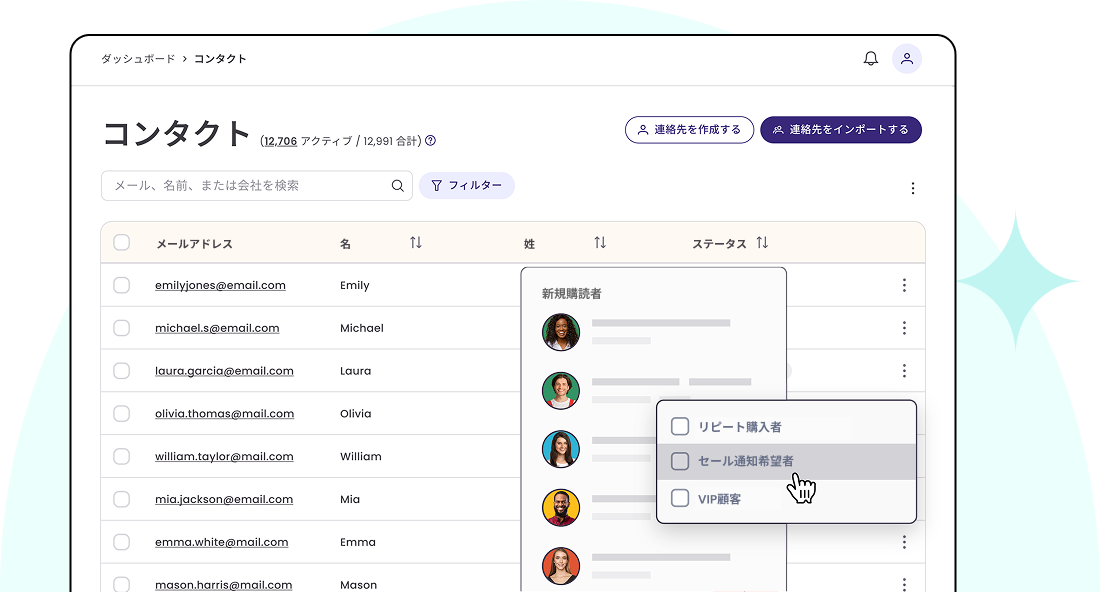The height and width of the screenshot is (592, 1100).
Task: Click the name cell Emily
Action: (x=354, y=285)
